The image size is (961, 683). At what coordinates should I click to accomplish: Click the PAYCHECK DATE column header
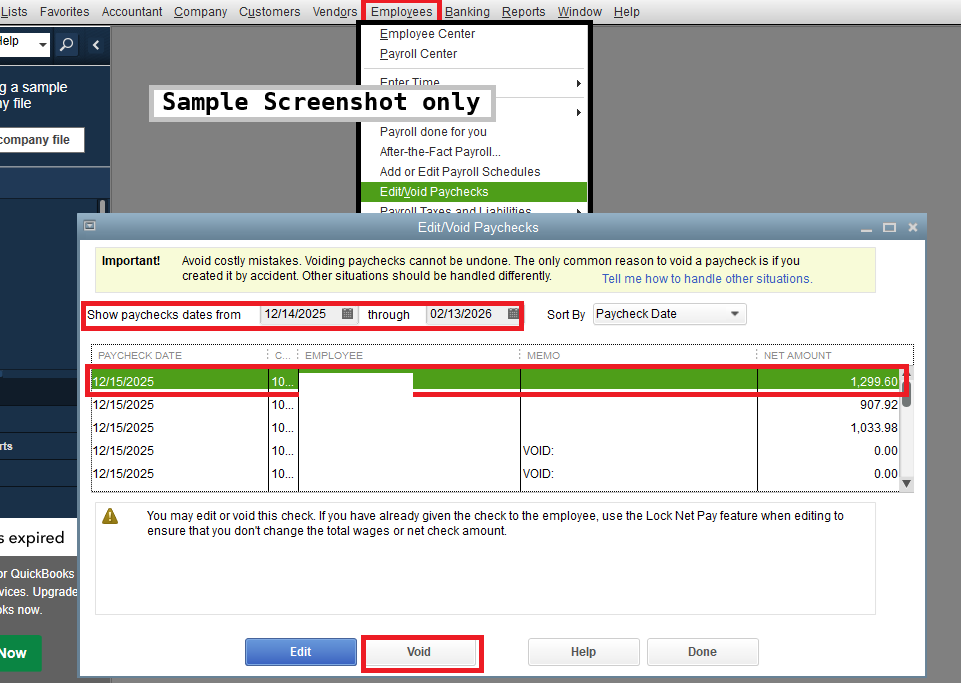tap(180, 356)
